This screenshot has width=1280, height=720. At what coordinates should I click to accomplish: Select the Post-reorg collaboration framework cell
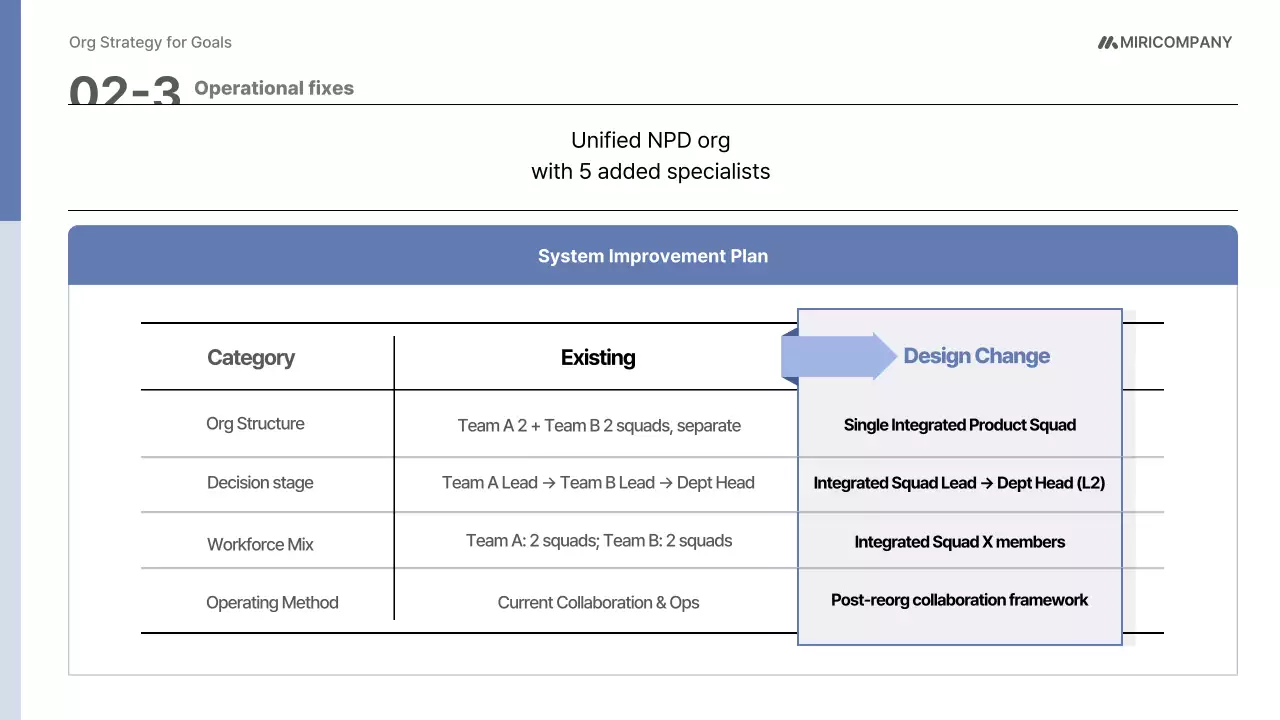(x=959, y=600)
